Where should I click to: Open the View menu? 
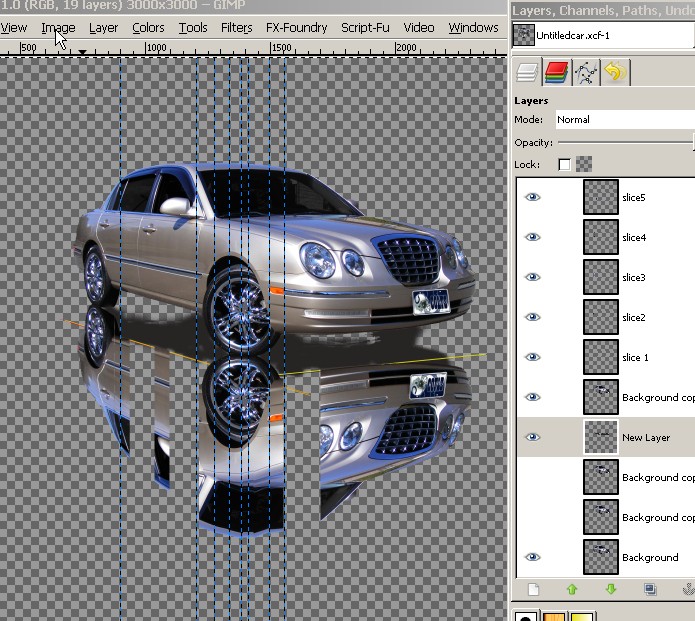(13, 28)
